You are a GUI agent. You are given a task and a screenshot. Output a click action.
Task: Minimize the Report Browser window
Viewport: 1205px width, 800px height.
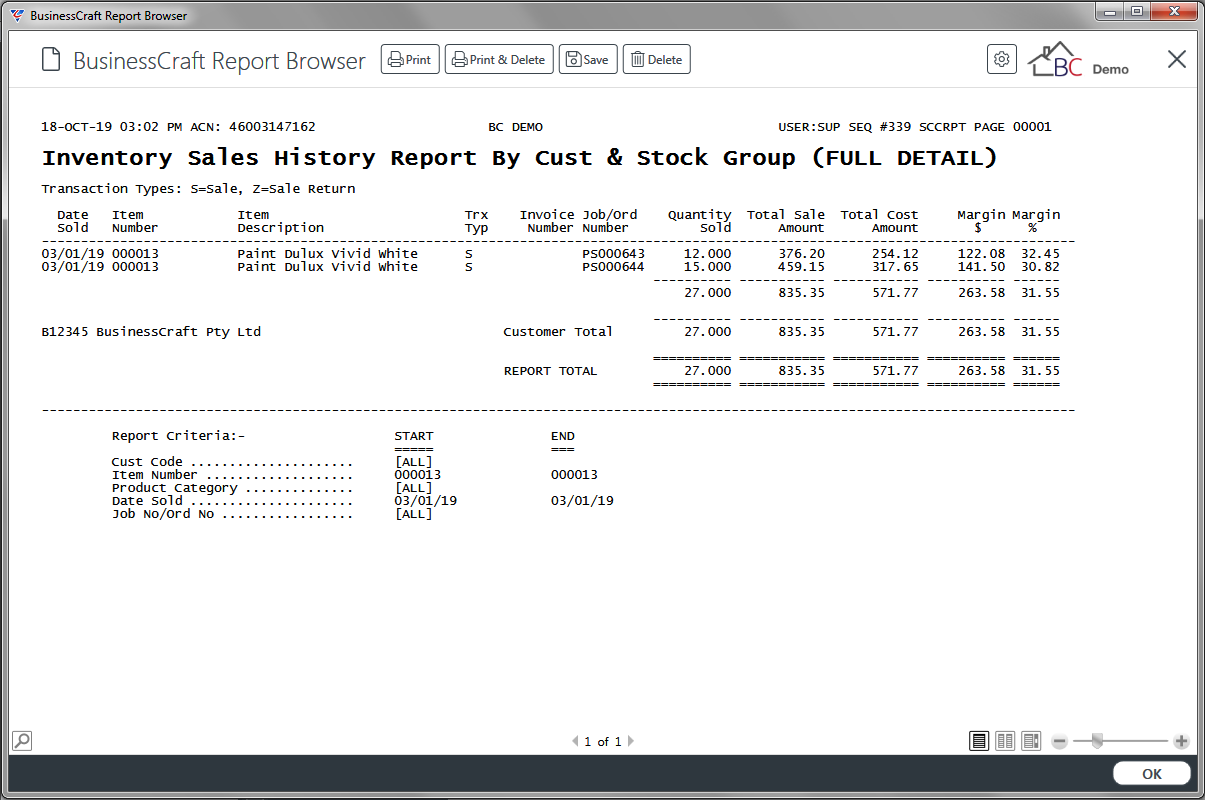point(1110,12)
